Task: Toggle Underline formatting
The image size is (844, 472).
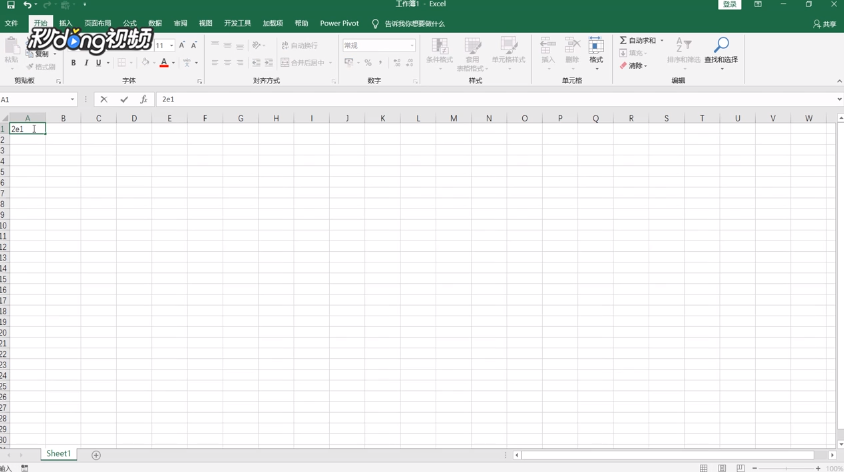Action: pos(99,63)
